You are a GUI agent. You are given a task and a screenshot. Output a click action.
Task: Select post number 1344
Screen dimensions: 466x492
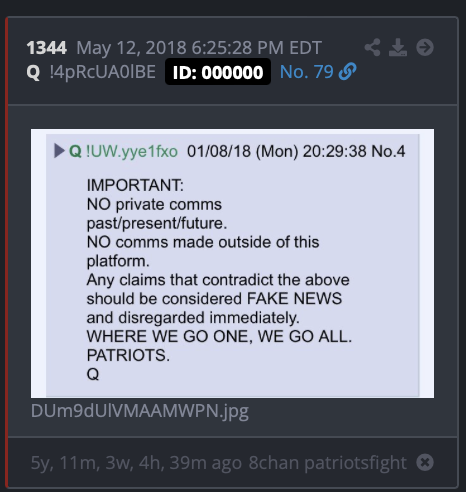click(47, 48)
